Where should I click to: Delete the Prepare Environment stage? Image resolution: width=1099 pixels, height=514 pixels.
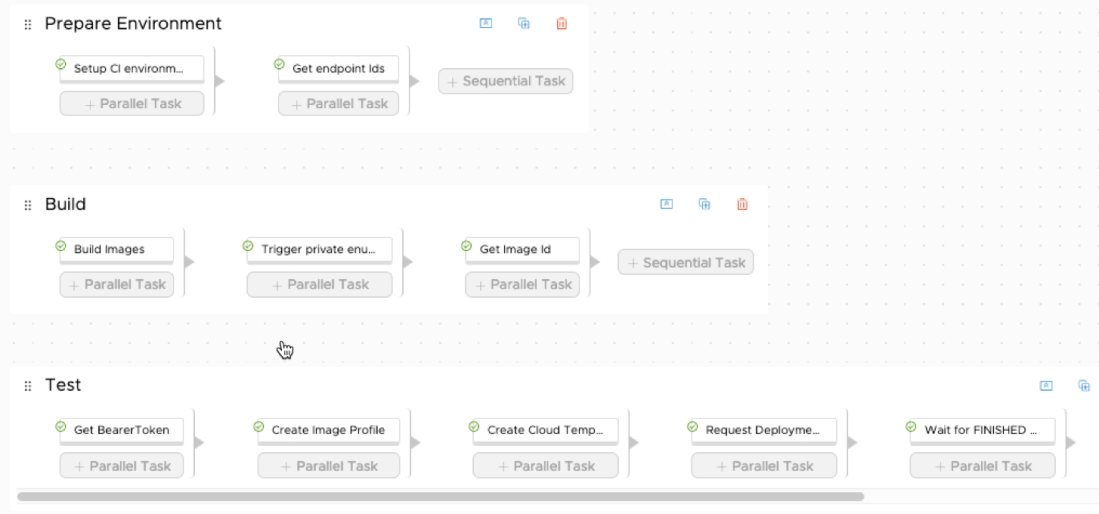click(561, 23)
